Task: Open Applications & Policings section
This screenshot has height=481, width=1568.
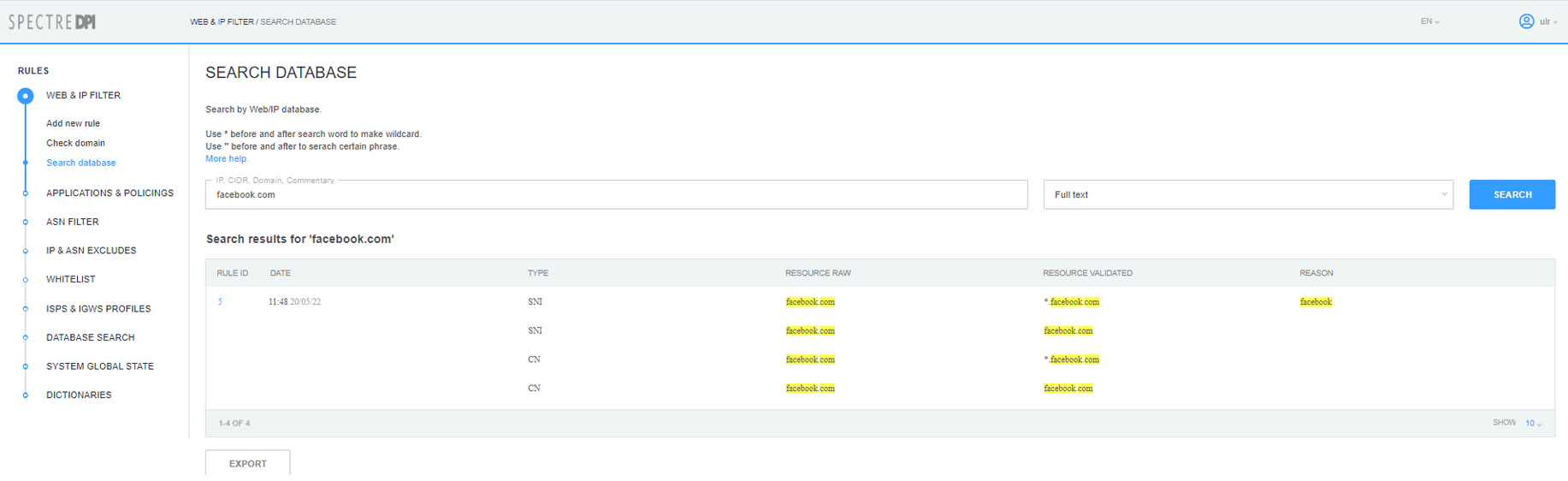Action: 109,193
